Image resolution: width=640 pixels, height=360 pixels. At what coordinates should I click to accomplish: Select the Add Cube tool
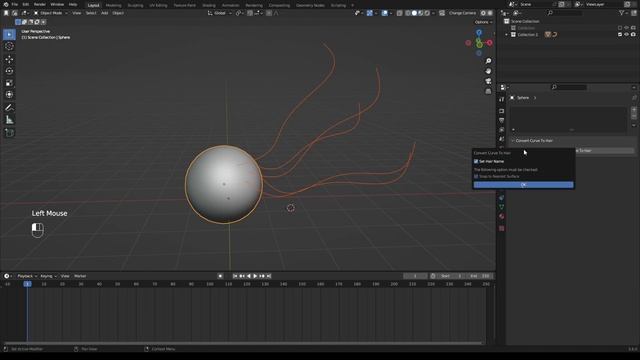tap(9, 133)
